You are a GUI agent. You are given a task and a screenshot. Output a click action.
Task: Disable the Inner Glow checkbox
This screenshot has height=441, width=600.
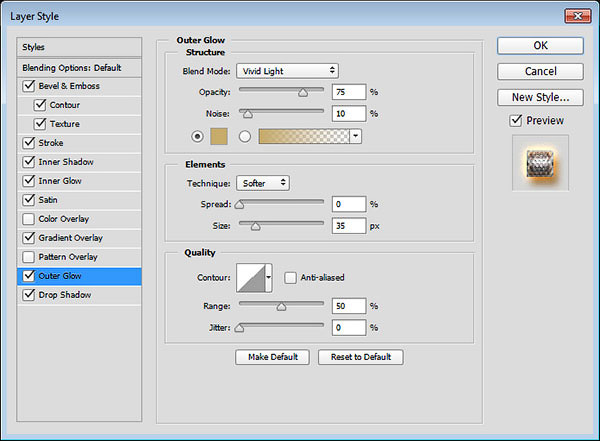tap(29, 181)
